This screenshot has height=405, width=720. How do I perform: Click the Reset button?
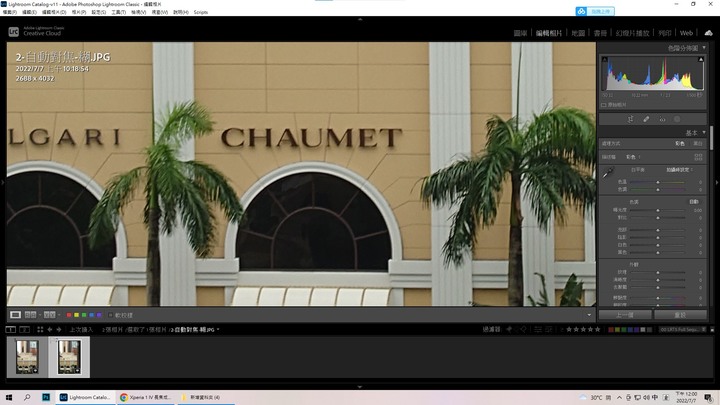click(680, 315)
